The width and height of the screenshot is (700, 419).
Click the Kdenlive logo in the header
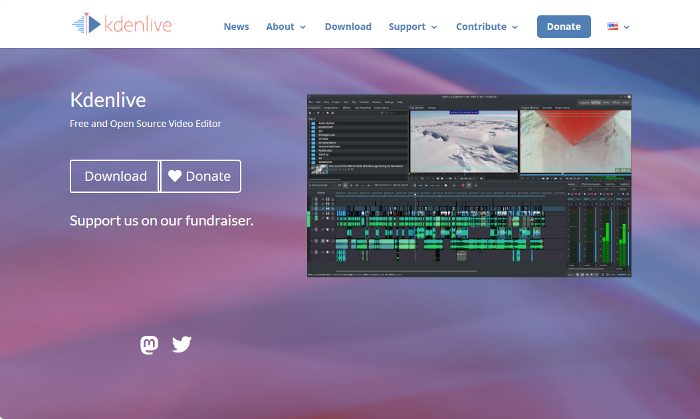[122, 24]
